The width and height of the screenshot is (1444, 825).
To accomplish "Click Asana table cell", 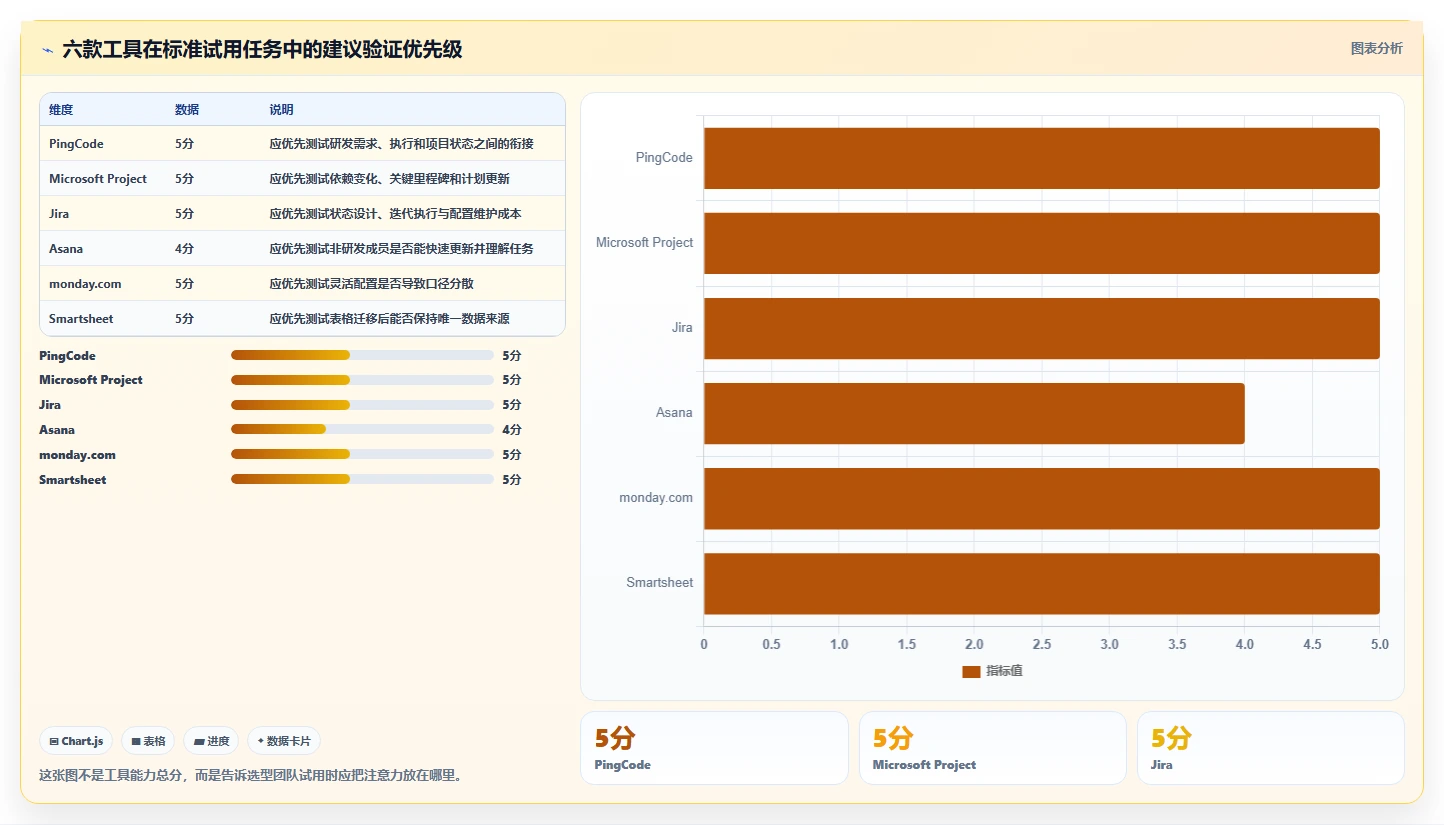I will pos(66,249).
